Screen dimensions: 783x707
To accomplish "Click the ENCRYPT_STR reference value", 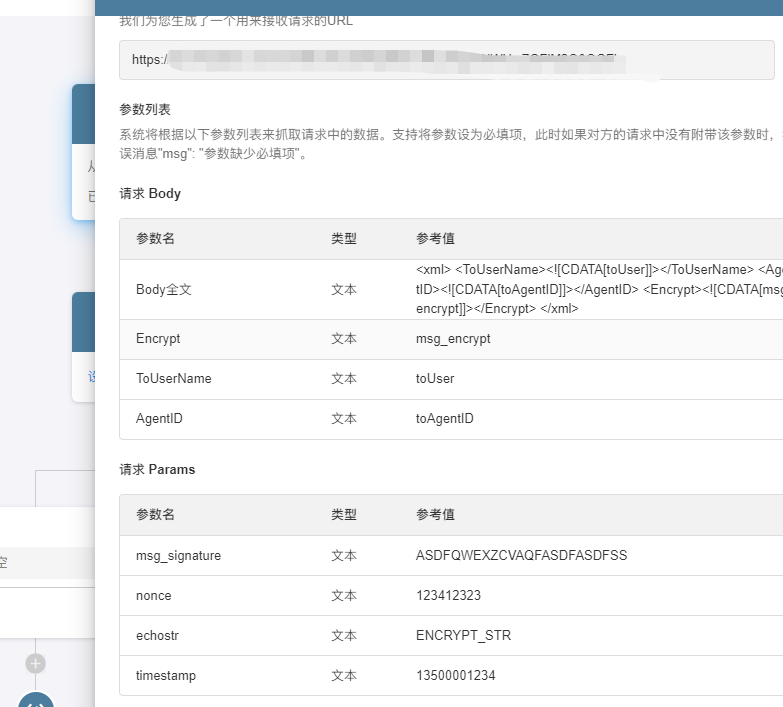I will (x=463, y=635).
